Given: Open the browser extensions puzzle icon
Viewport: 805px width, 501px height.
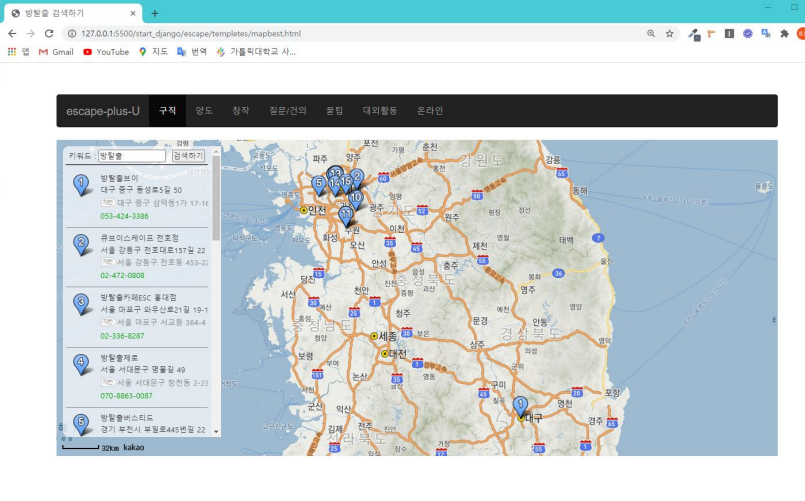Looking at the screenshot, I should pyautogui.click(x=784, y=33).
